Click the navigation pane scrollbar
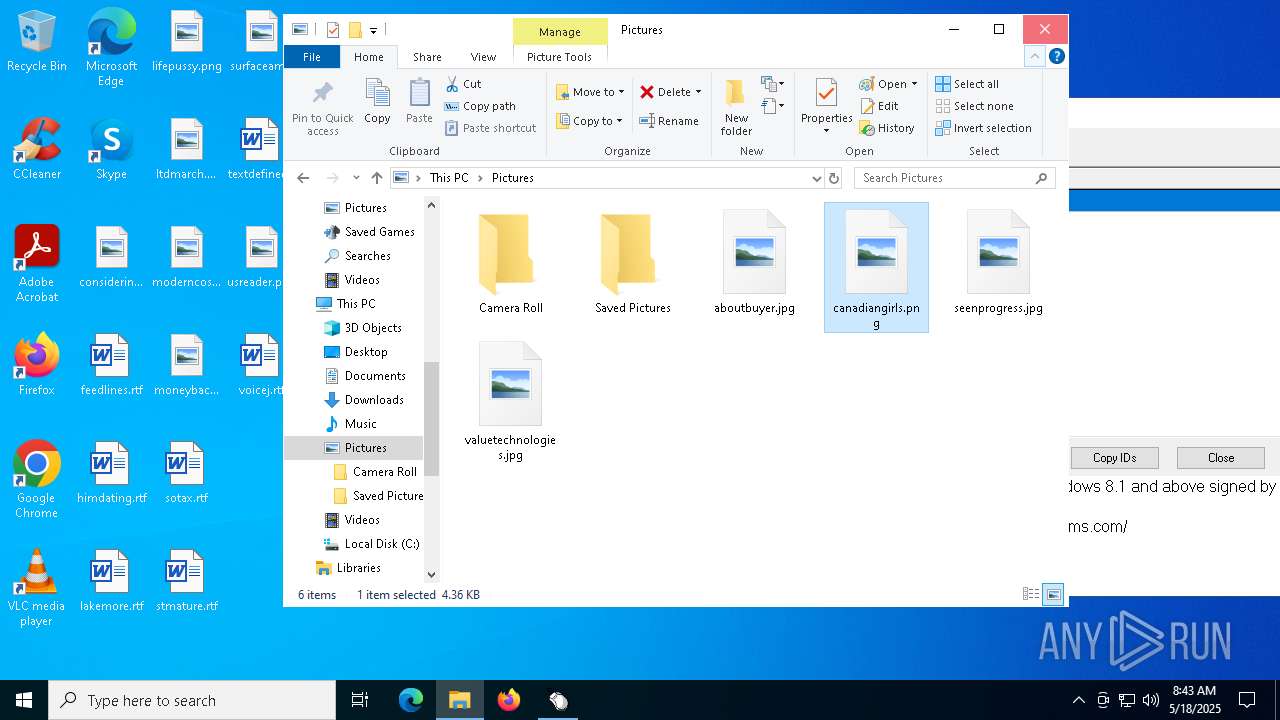The height and width of the screenshot is (720, 1280). pyautogui.click(x=431, y=418)
